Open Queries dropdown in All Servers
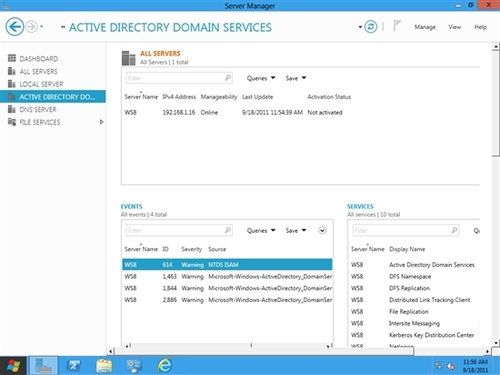 (261, 78)
